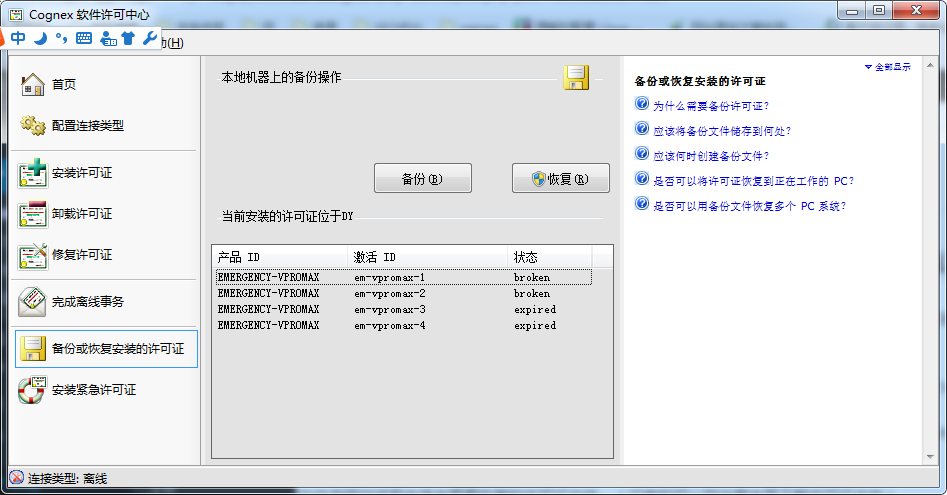Viewport: 947px width, 495px height.
Task: Click the 配置连接类型 gears icon
Action: (33, 126)
